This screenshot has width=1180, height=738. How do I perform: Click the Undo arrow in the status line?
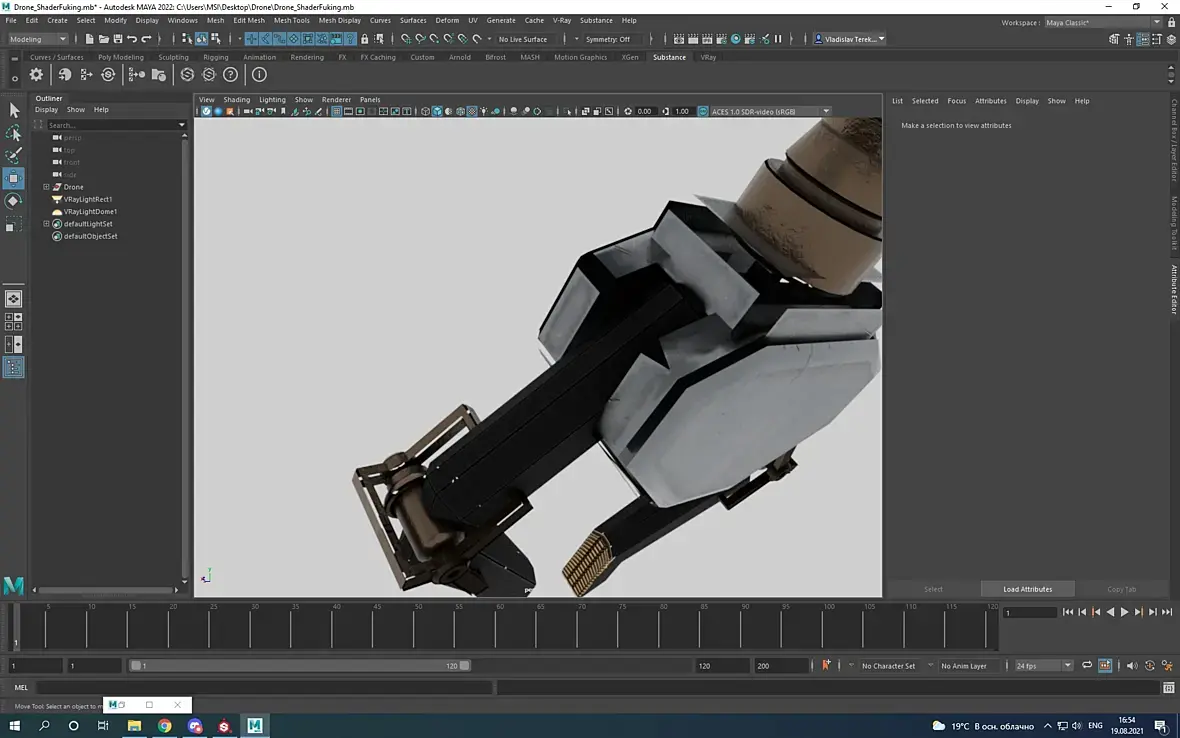132,39
